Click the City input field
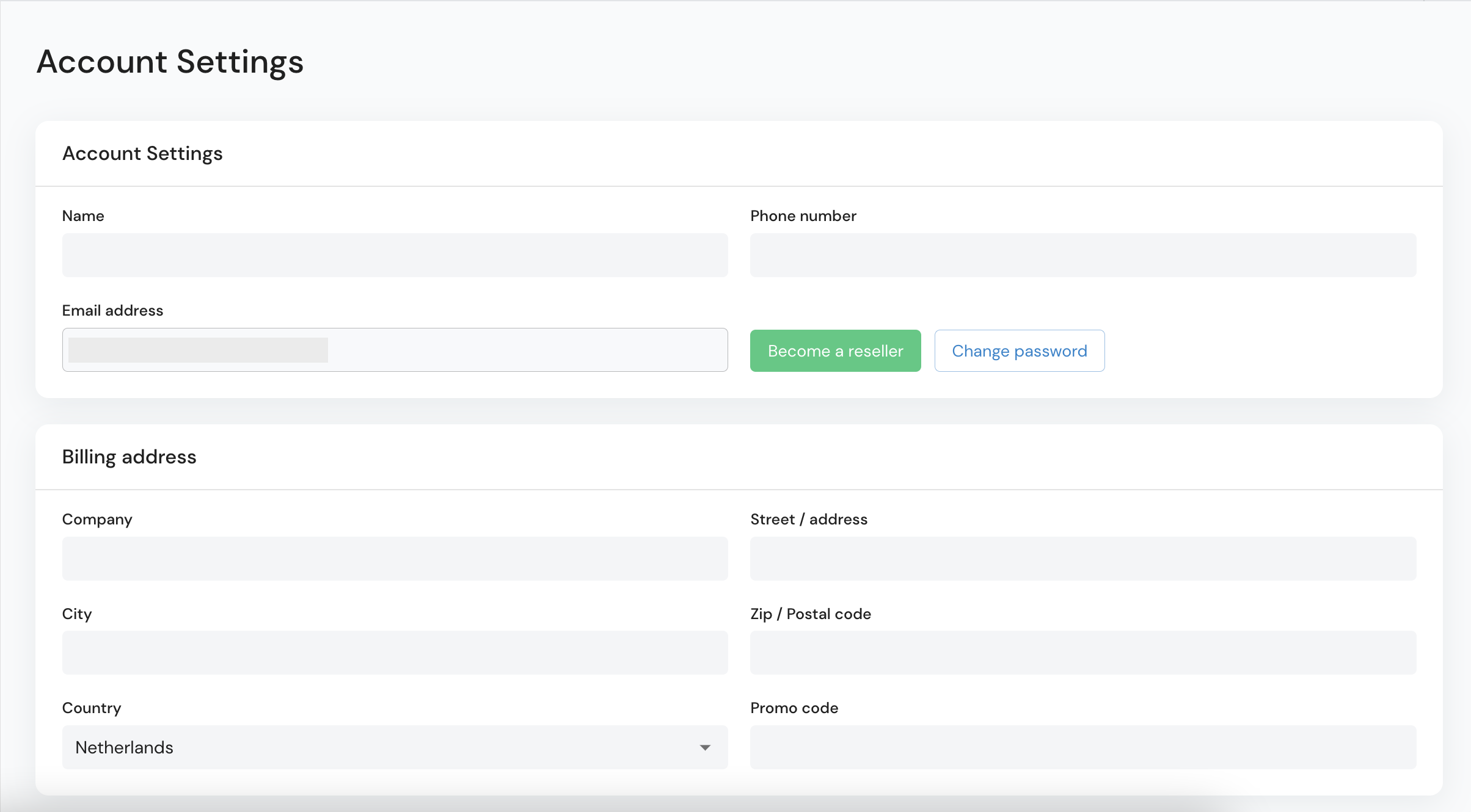1471x812 pixels. tap(395, 653)
